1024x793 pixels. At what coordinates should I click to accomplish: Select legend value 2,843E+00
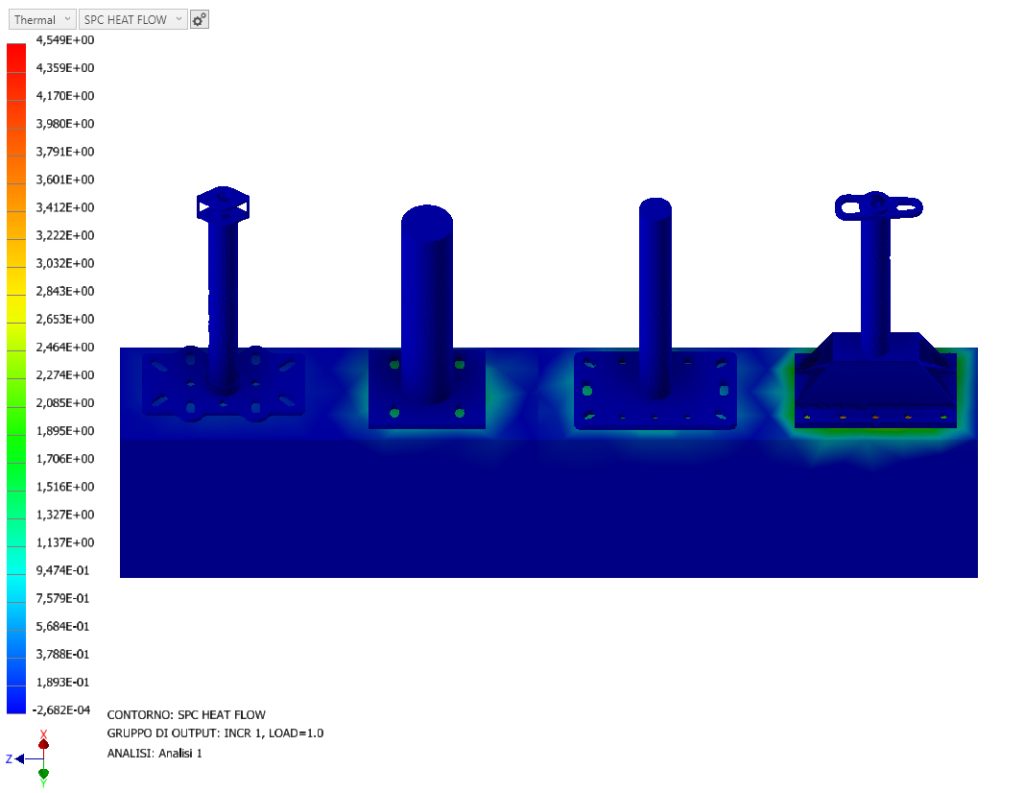click(x=65, y=291)
